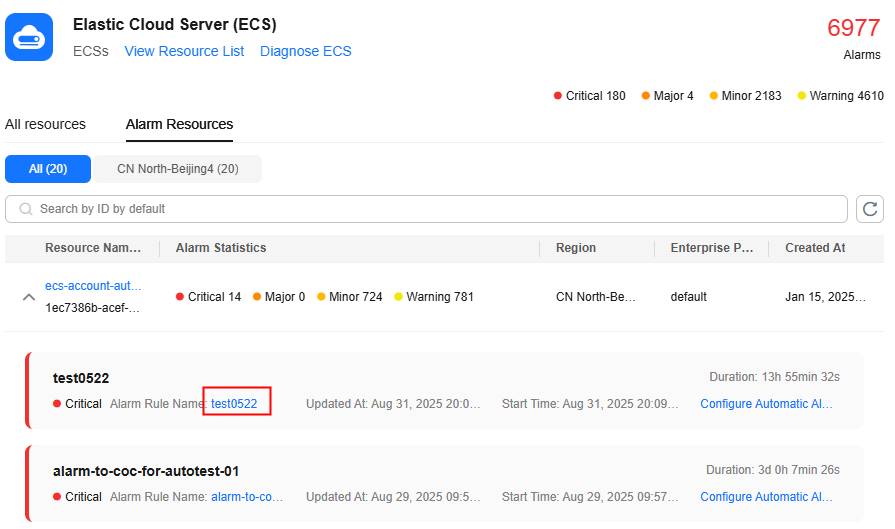The width and height of the screenshot is (895, 529).
Task: Click the search magnifier icon
Action: [25, 209]
